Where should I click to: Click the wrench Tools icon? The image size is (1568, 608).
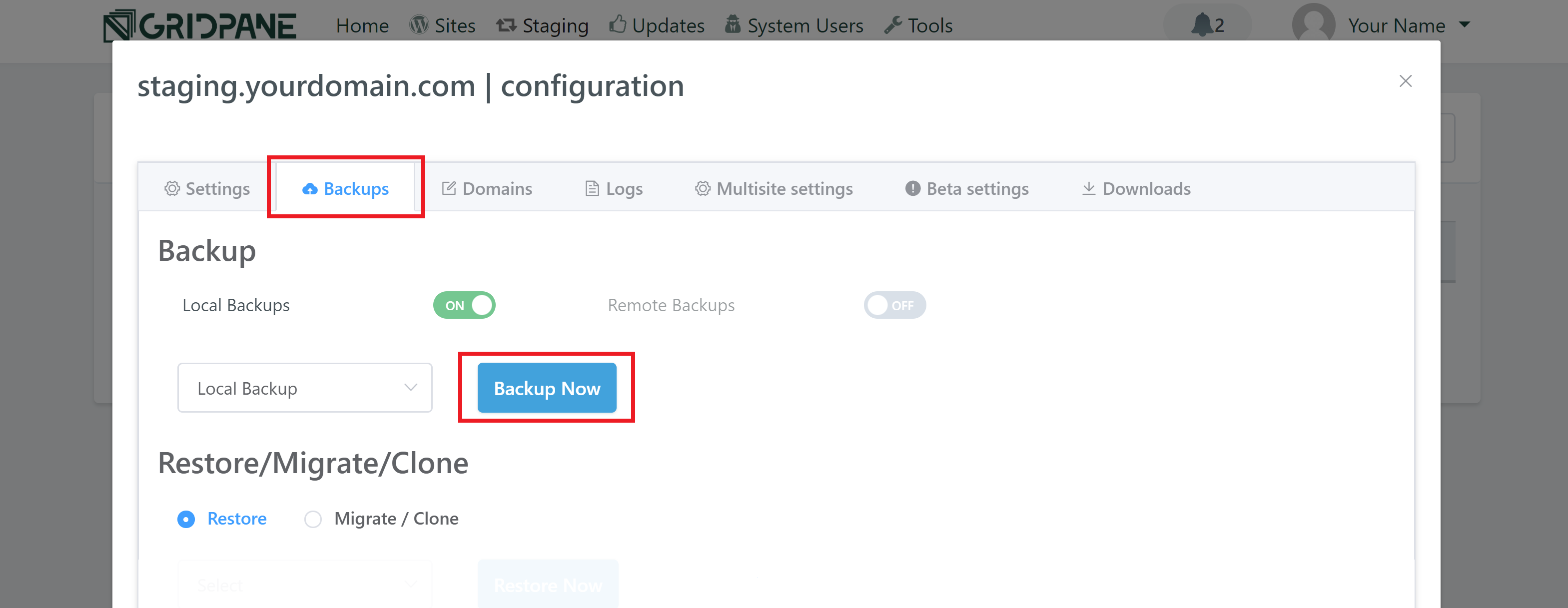pos(893,25)
